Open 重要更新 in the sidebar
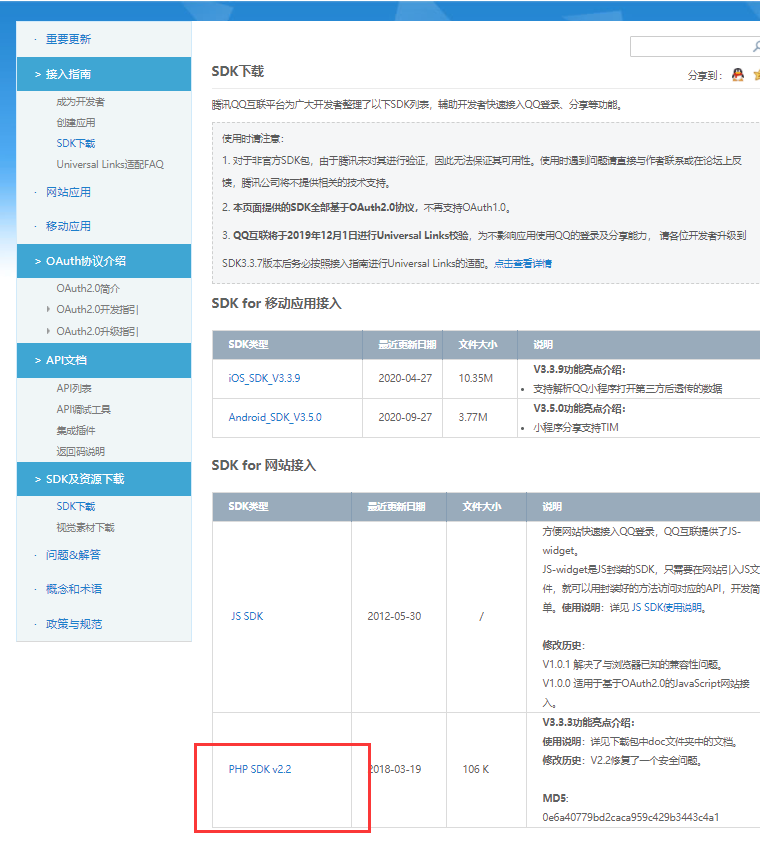 68,39
